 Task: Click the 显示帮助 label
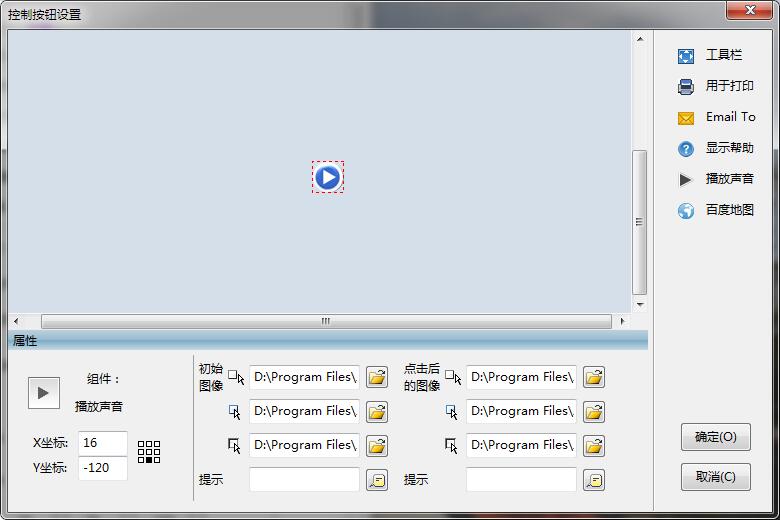coord(729,148)
